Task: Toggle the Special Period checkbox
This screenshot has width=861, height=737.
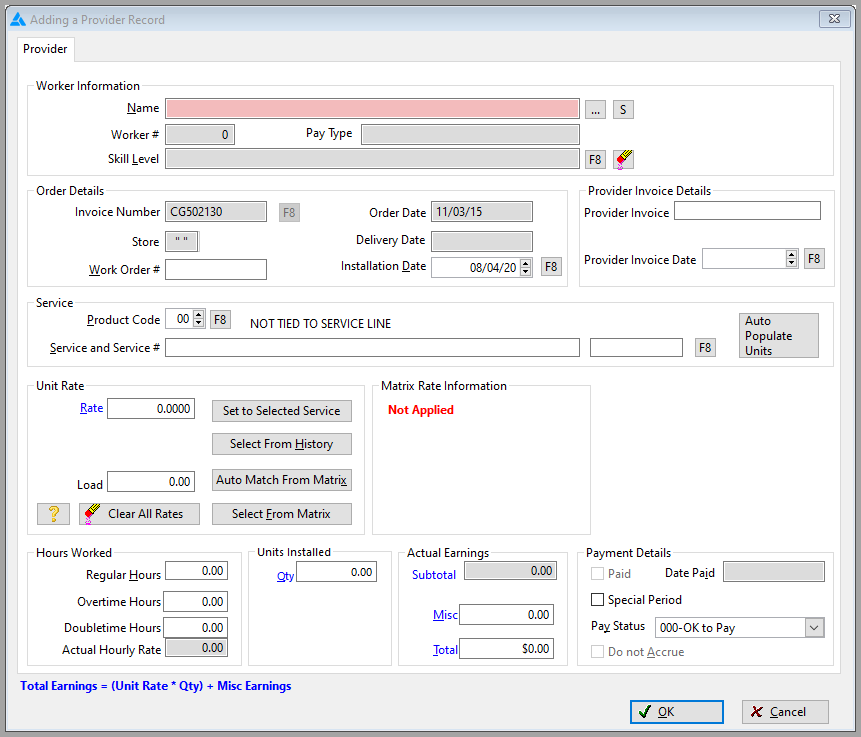Action: pos(597,600)
